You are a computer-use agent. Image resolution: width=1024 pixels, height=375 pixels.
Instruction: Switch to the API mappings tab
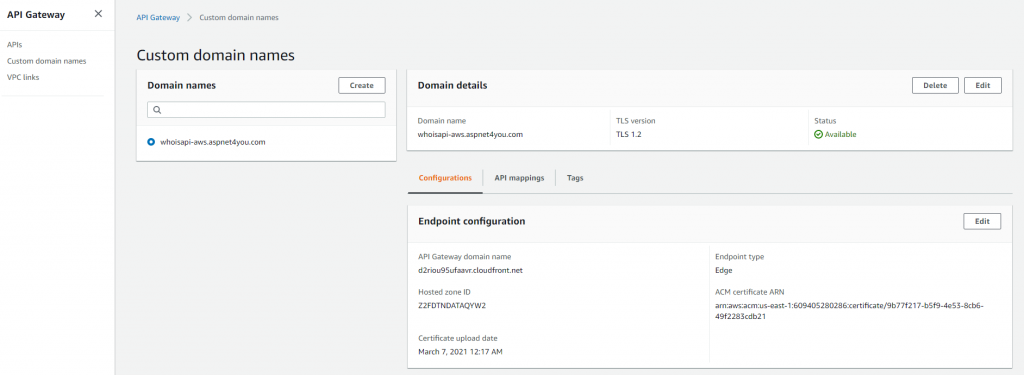pyautogui.click(x=519, y=178)
